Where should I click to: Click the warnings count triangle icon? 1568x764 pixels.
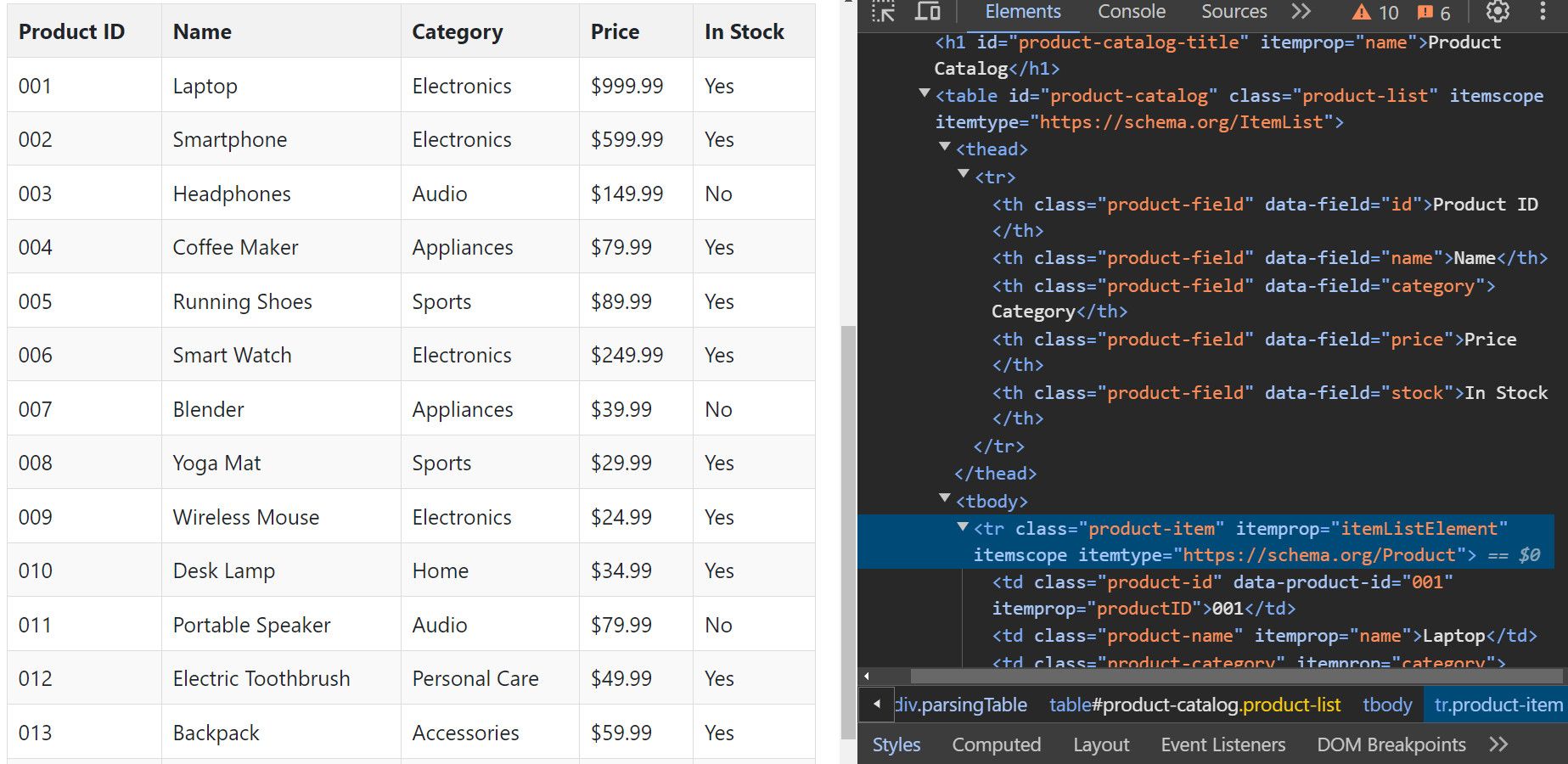pyautogui.click(x=1361, y=13)
